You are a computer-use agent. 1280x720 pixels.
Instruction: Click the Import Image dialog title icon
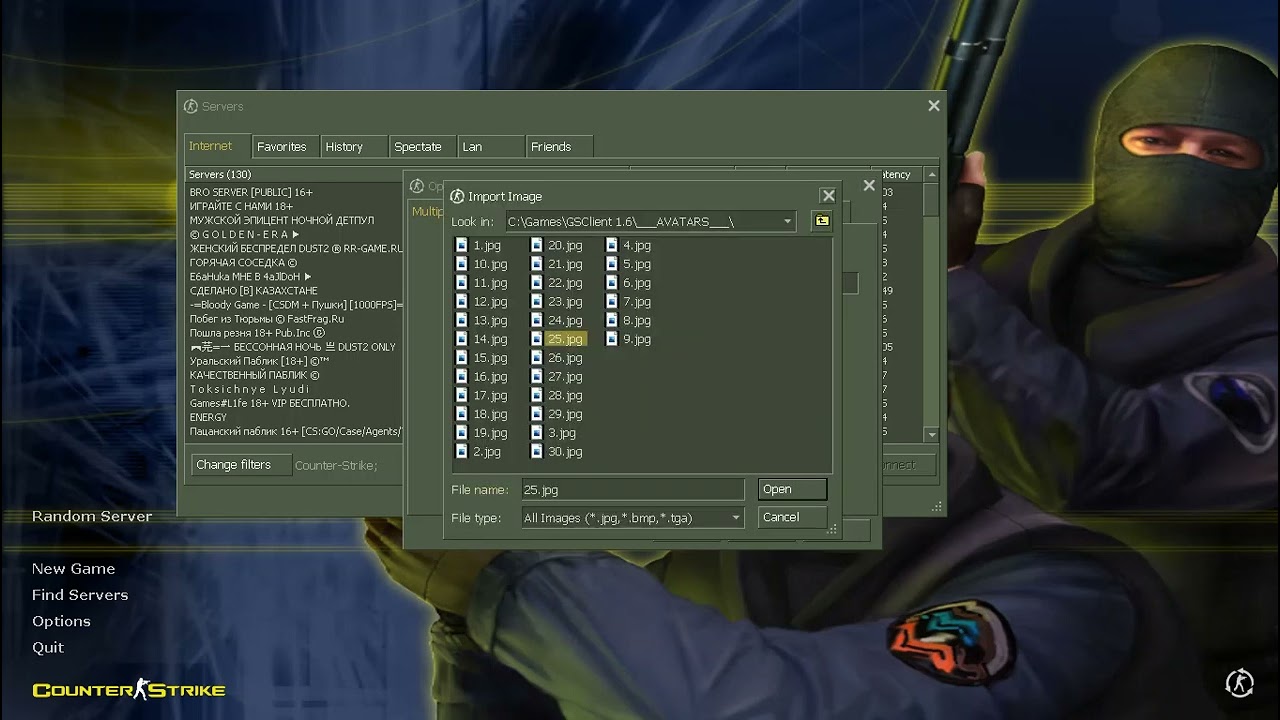pos(457,196)
